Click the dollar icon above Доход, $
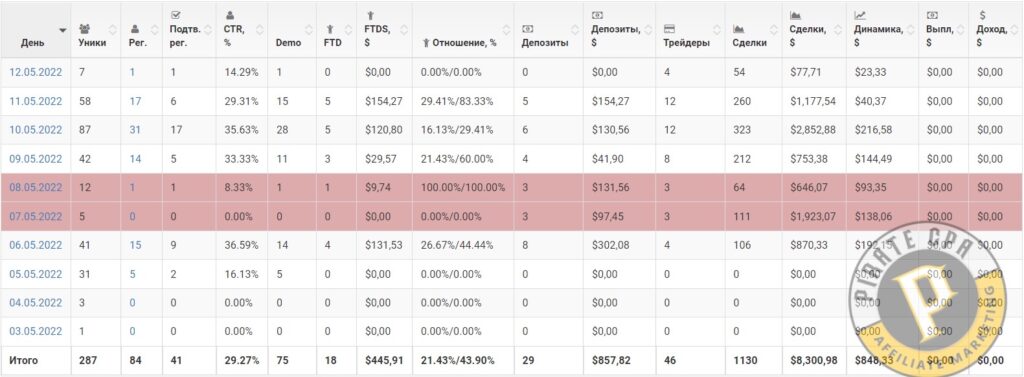The width and height of the screenshot is (1024, 377). click(982, 15)
